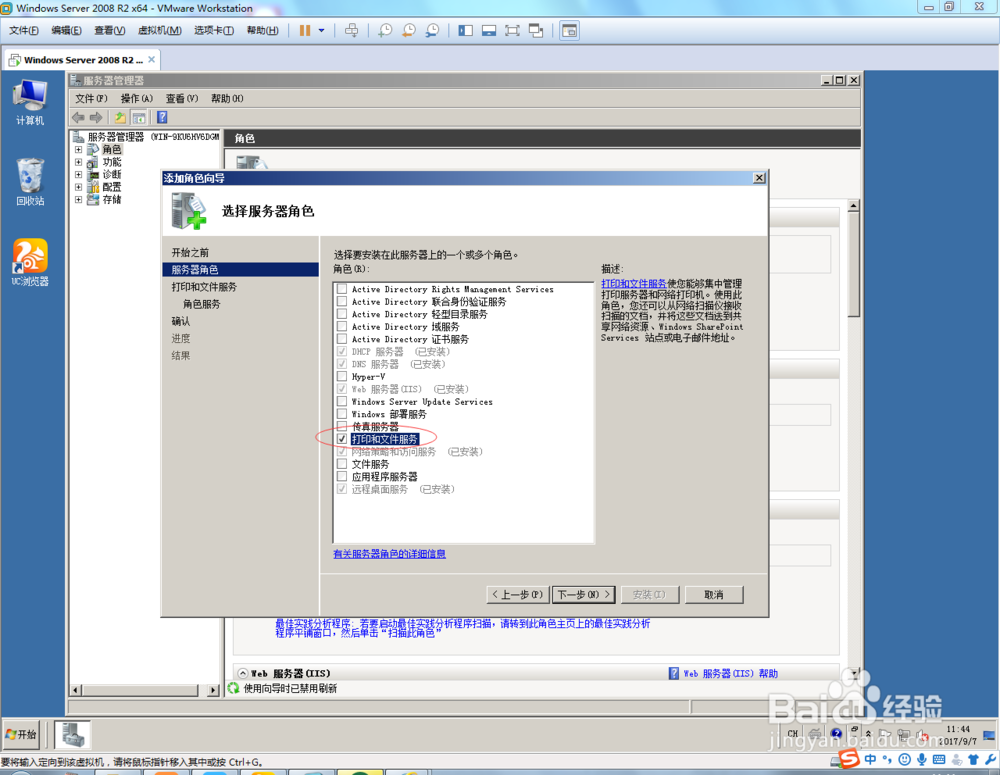Click the Server Manager up-one-level icon

119,117
